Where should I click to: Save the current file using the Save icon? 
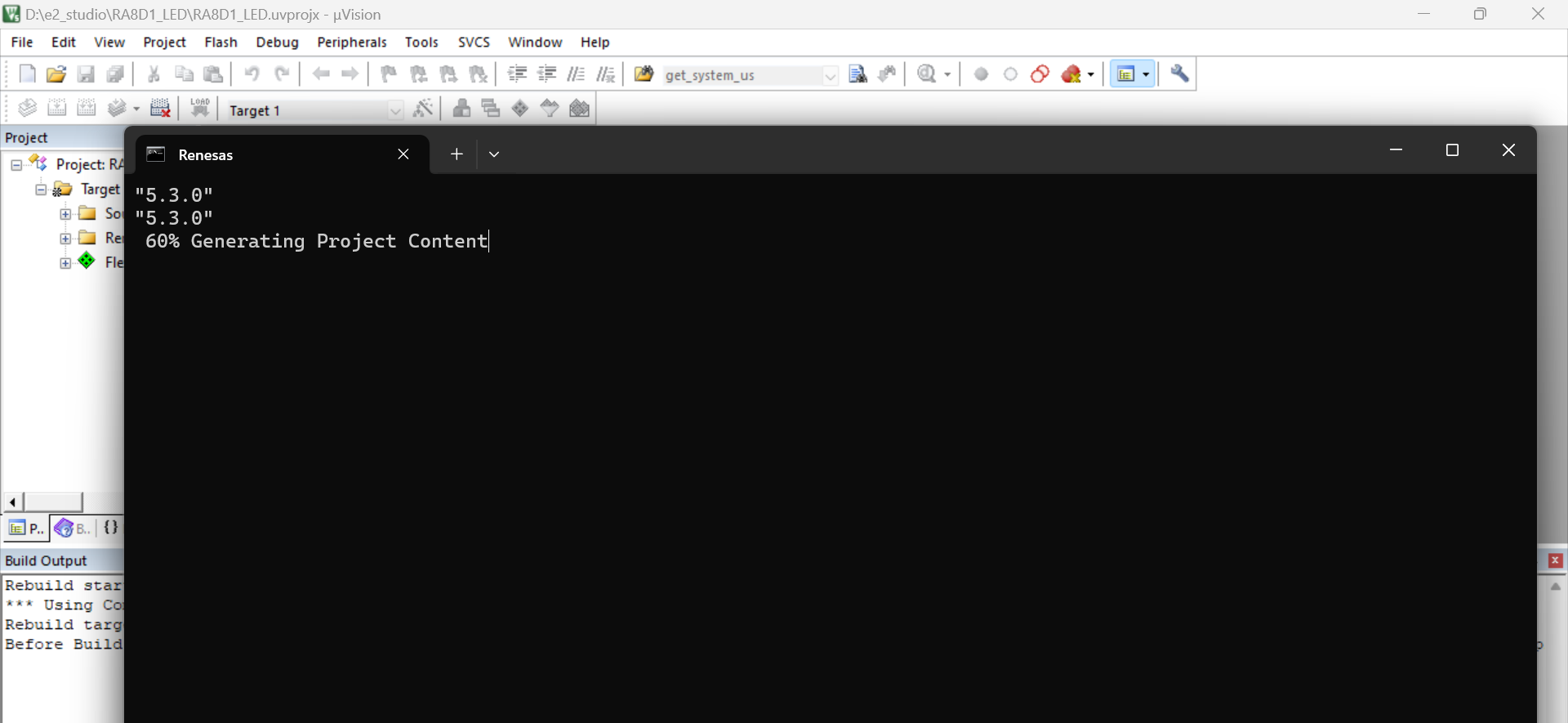click(86, 74)
